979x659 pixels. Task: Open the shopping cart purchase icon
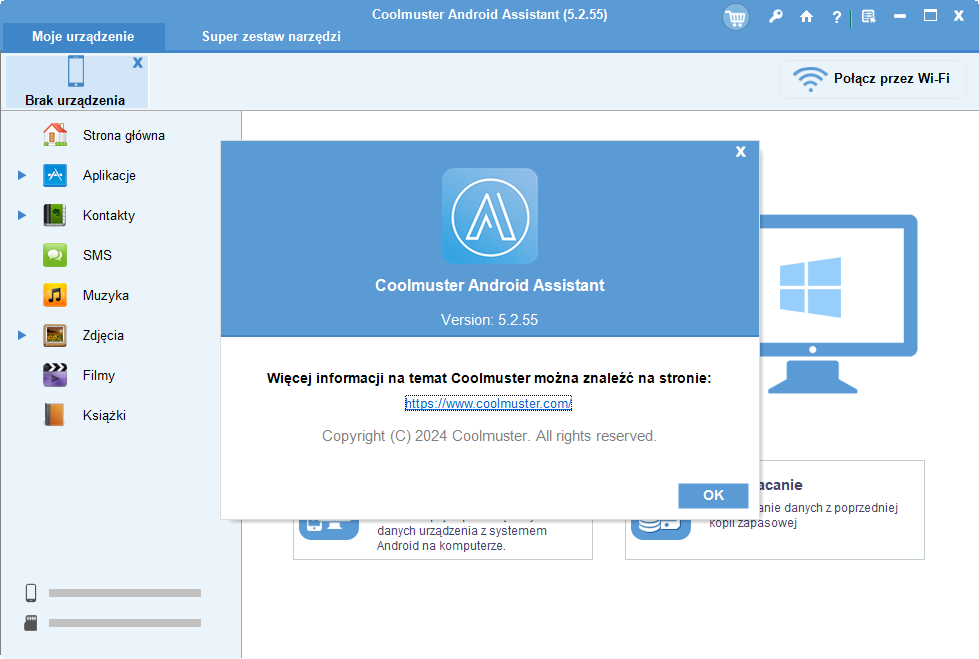(735, 17)
